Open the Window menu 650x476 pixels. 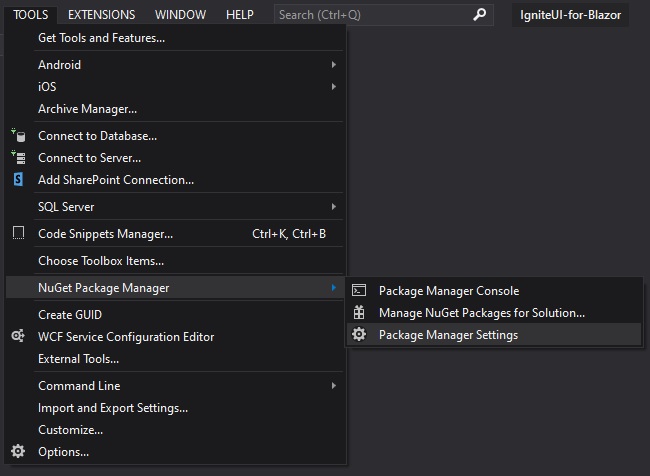pyautogui.click(x=180, y=15)
